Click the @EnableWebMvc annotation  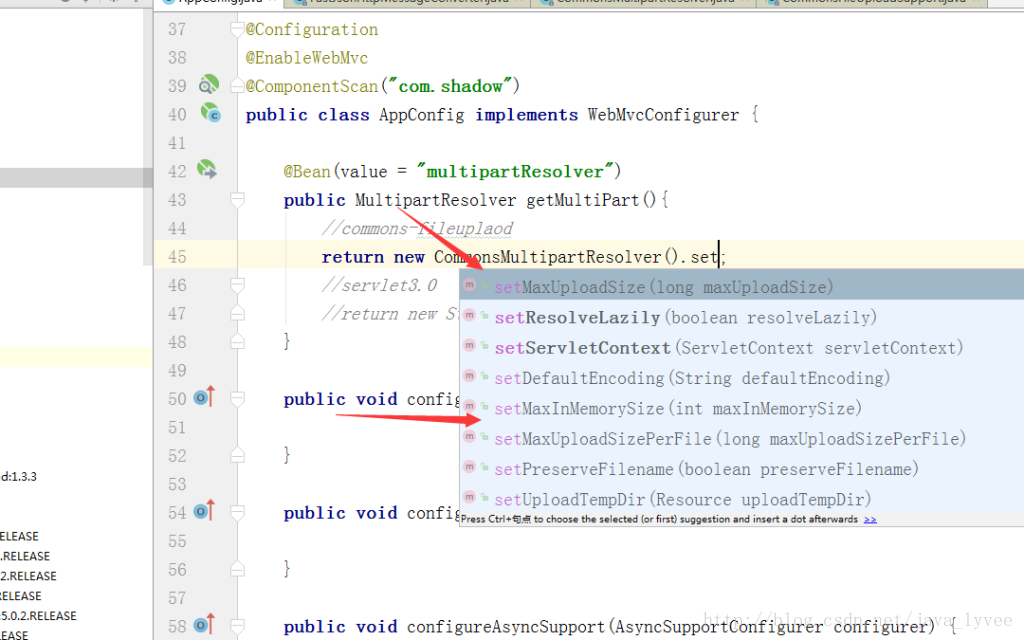(307, 57)
